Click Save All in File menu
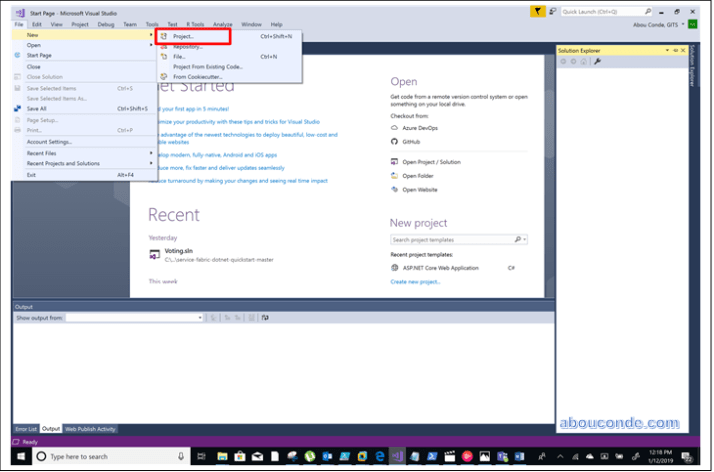 point(37,108)
